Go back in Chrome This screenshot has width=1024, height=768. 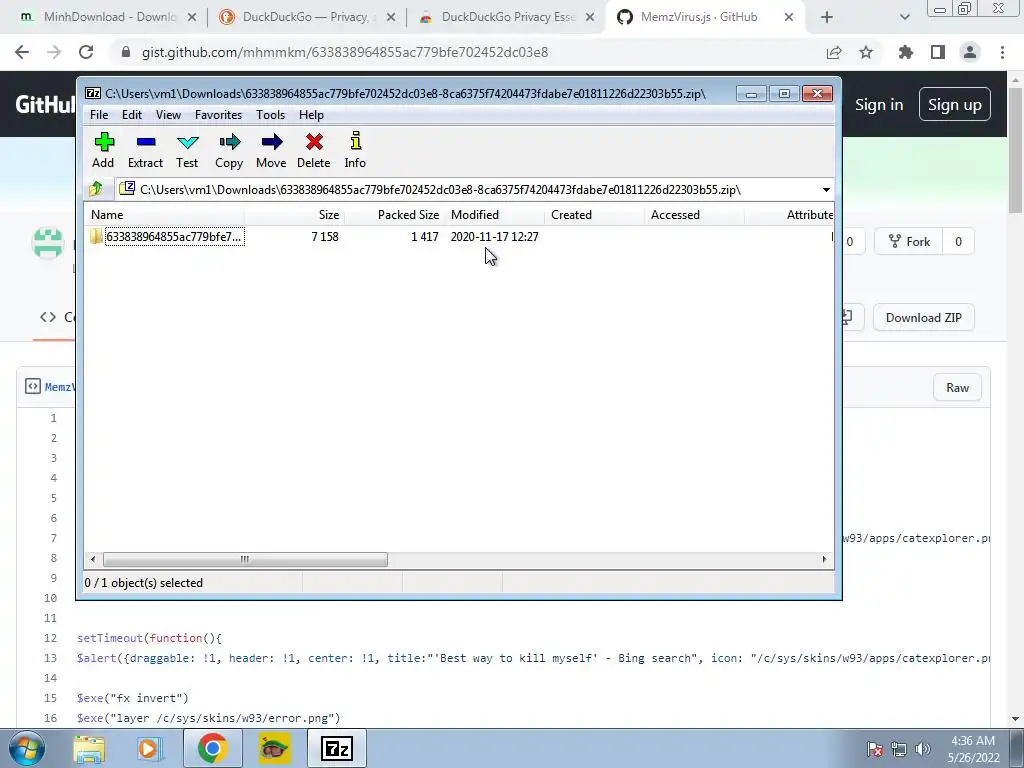point(22,52)
